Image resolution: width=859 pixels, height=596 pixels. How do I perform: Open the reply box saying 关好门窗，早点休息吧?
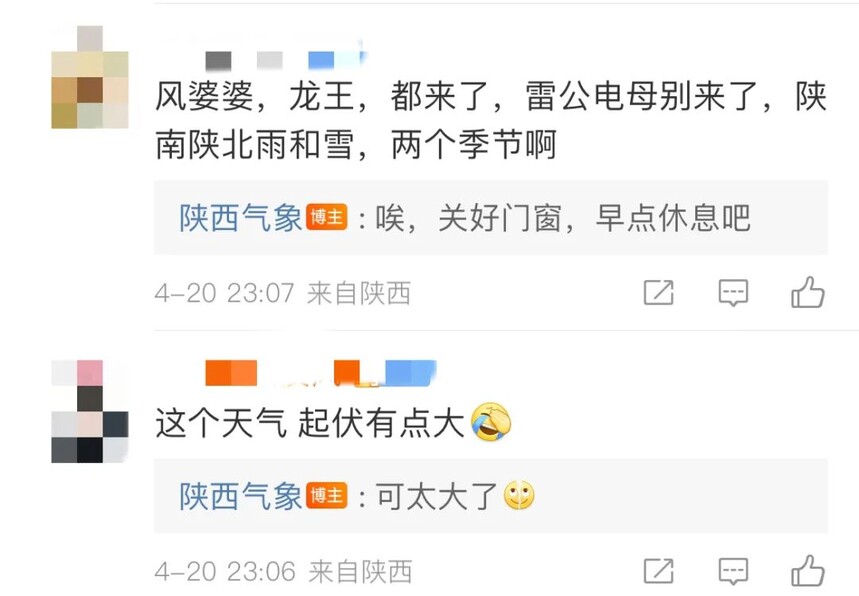[490, 217]
